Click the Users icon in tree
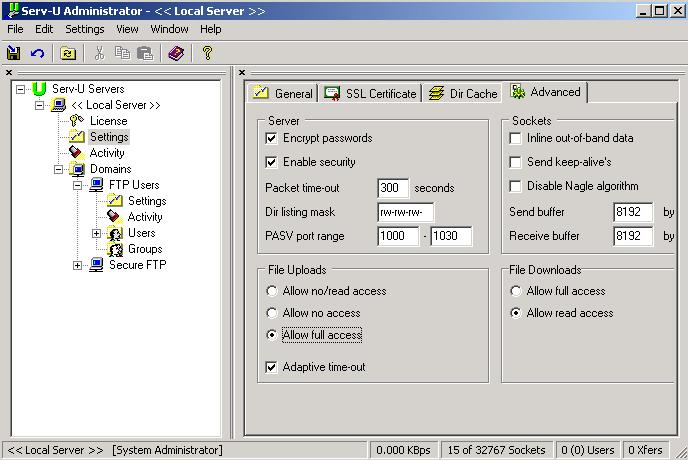Screen dimensions: 688x460 (115, 233)
